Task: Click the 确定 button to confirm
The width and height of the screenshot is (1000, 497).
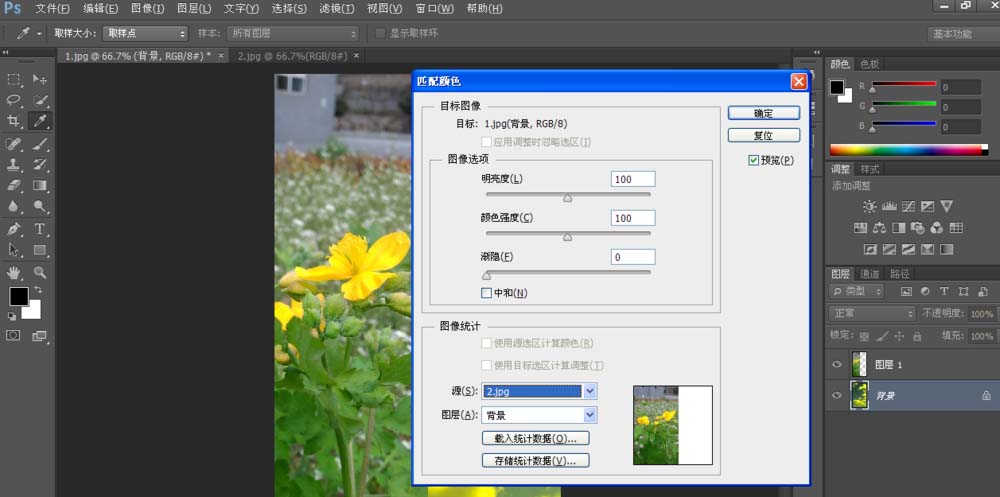Action: pyautogui.click(x=764, y=113)
